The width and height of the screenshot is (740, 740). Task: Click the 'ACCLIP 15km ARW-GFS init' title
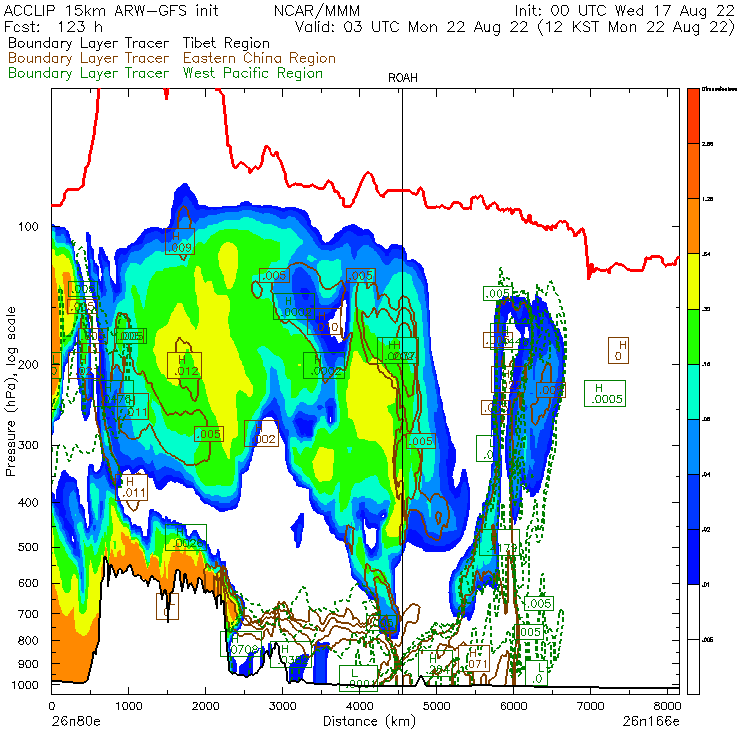pyautogui.click(x=111, y=10)
